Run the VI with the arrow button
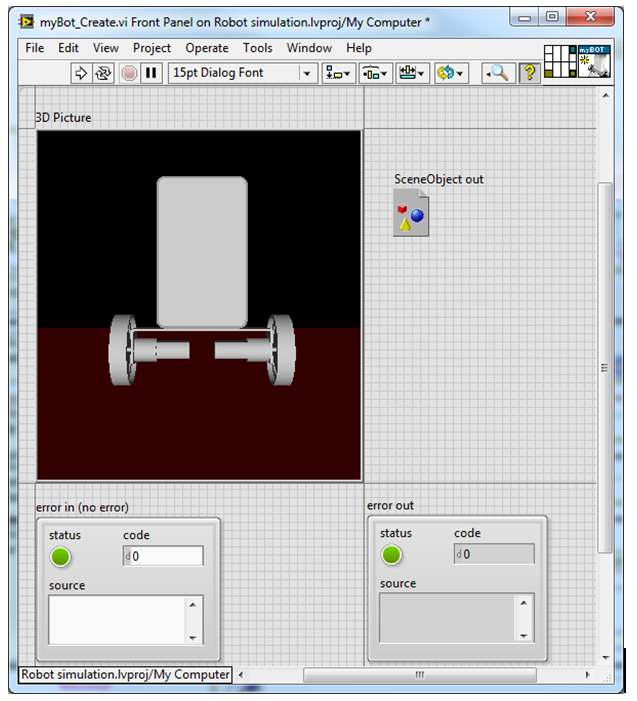 81,73
